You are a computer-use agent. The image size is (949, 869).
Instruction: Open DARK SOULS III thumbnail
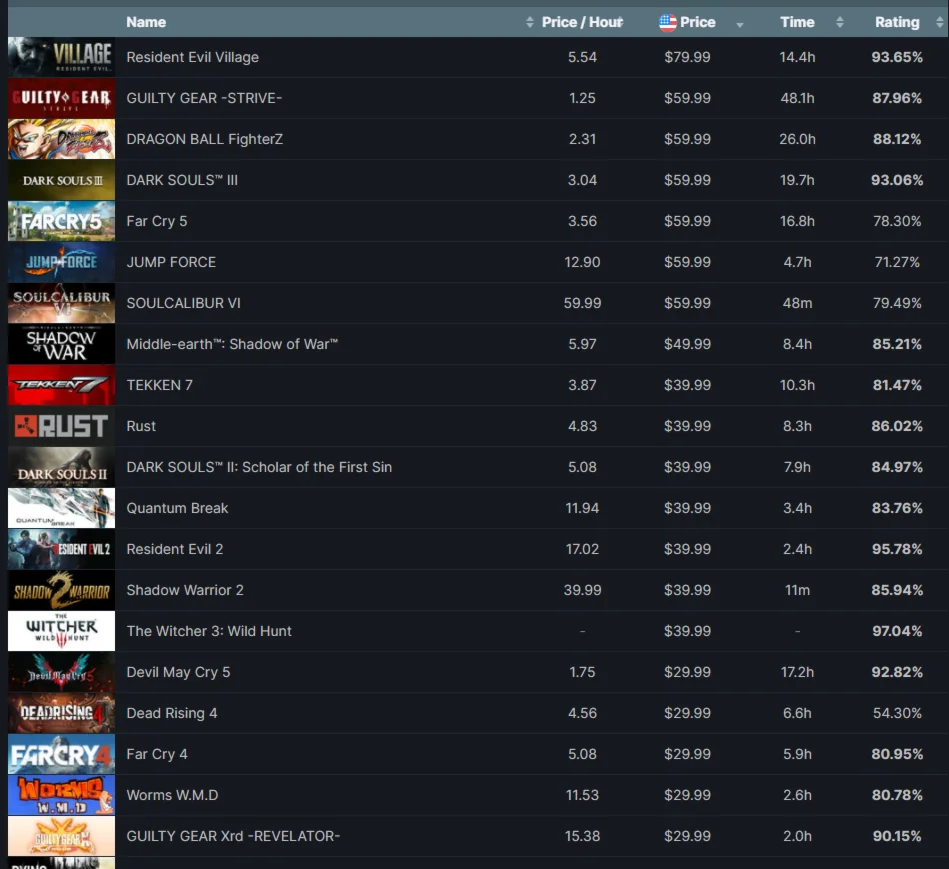point(61,180)
